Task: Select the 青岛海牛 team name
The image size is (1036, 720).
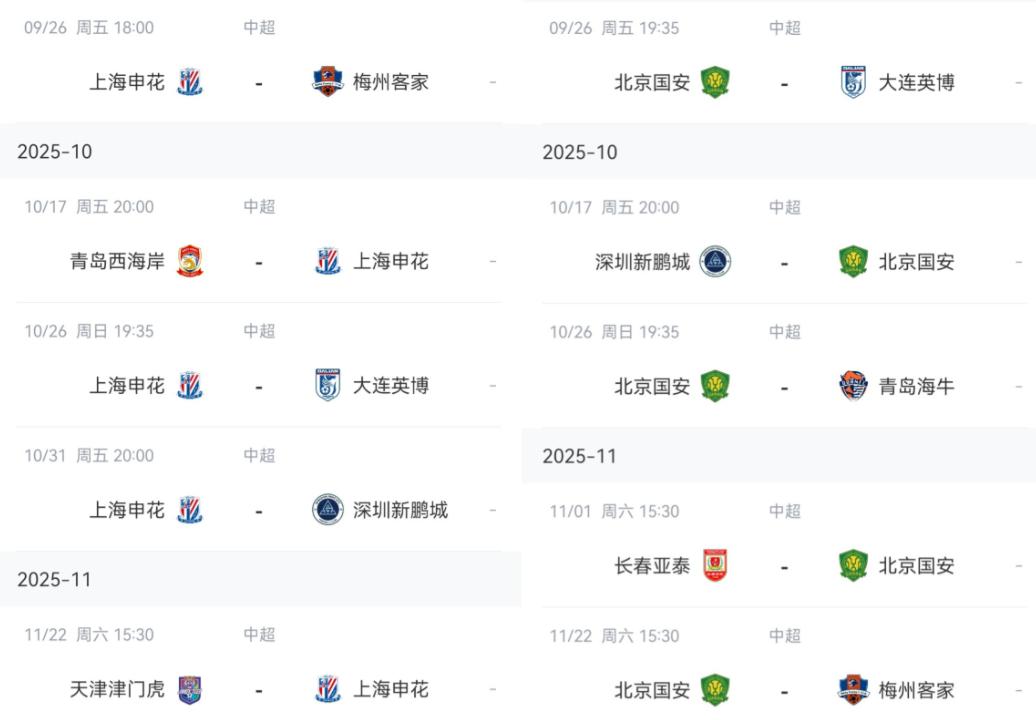Action: 916,386
